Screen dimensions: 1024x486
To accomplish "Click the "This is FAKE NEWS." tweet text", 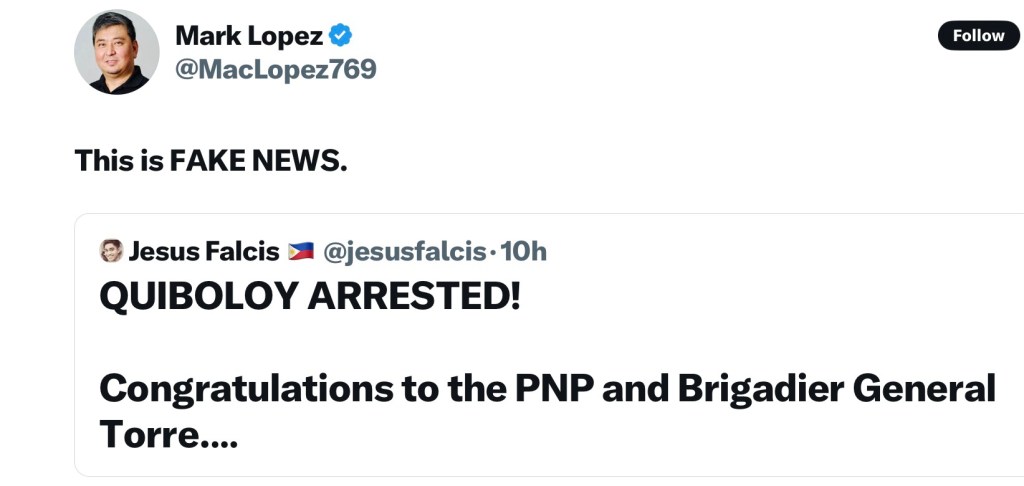I will [211, 160].
